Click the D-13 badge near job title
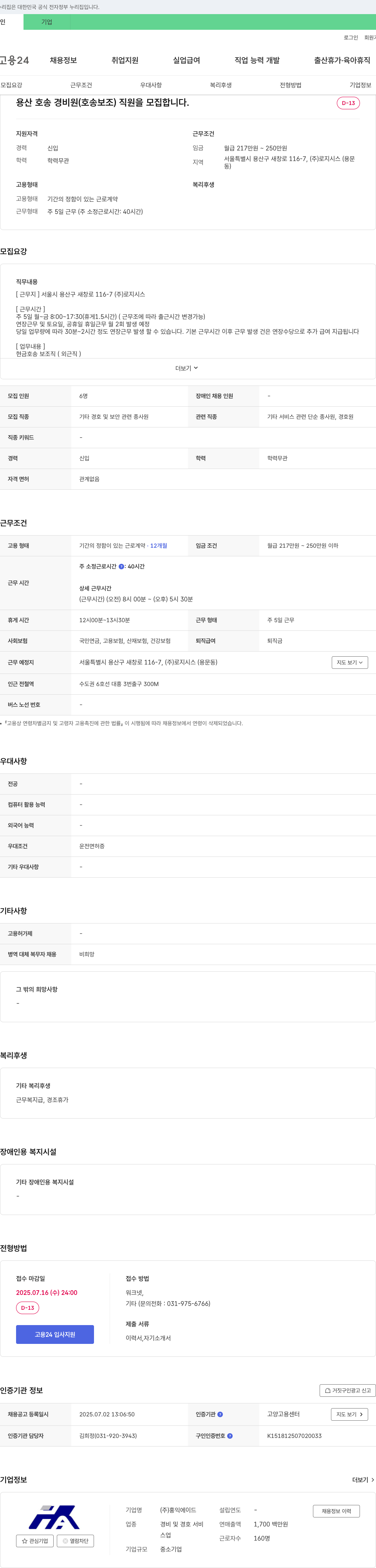Screen dimensions: 376x1568 (348, 103)
